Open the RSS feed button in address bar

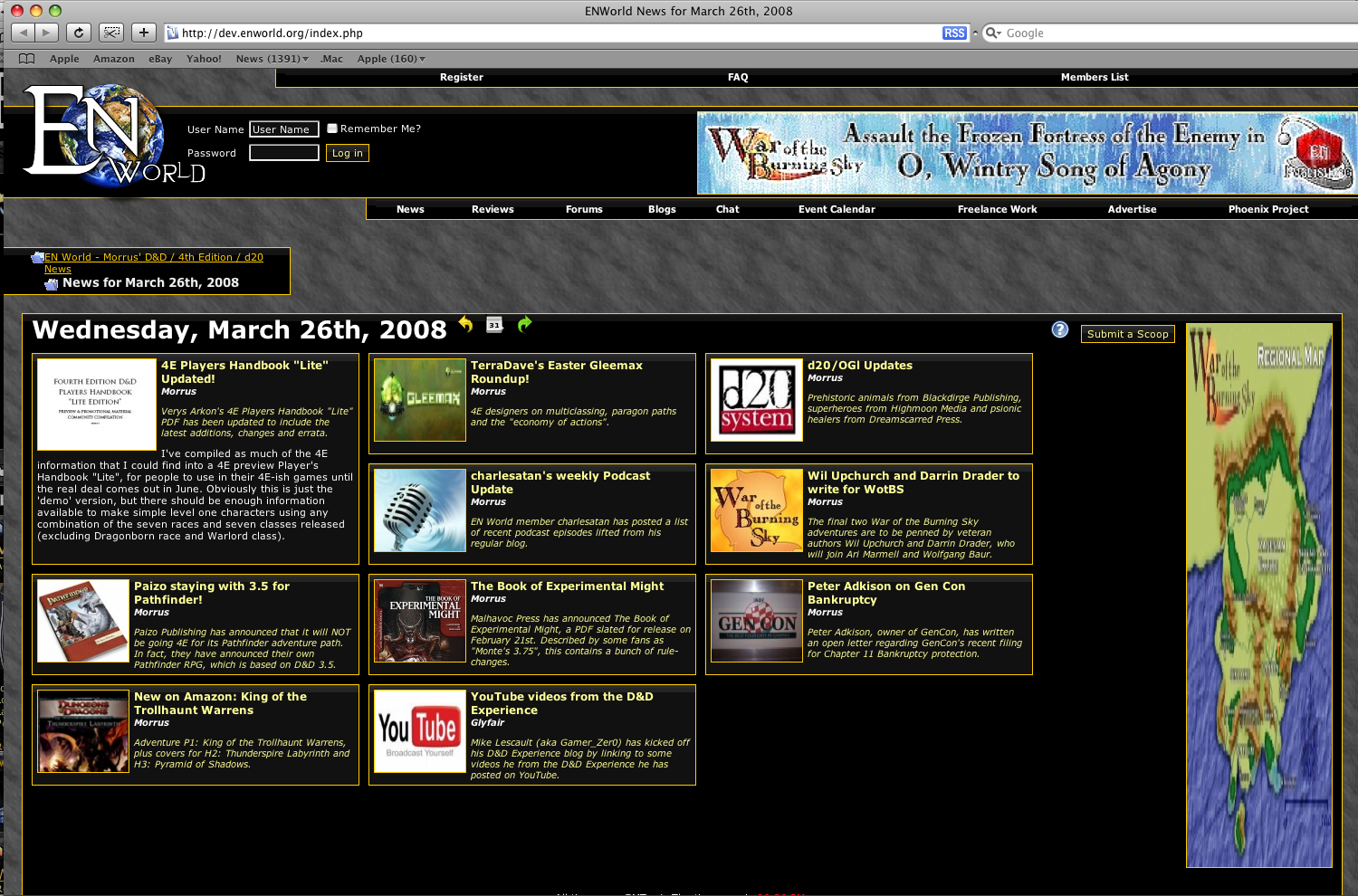[x=954, y=33]
